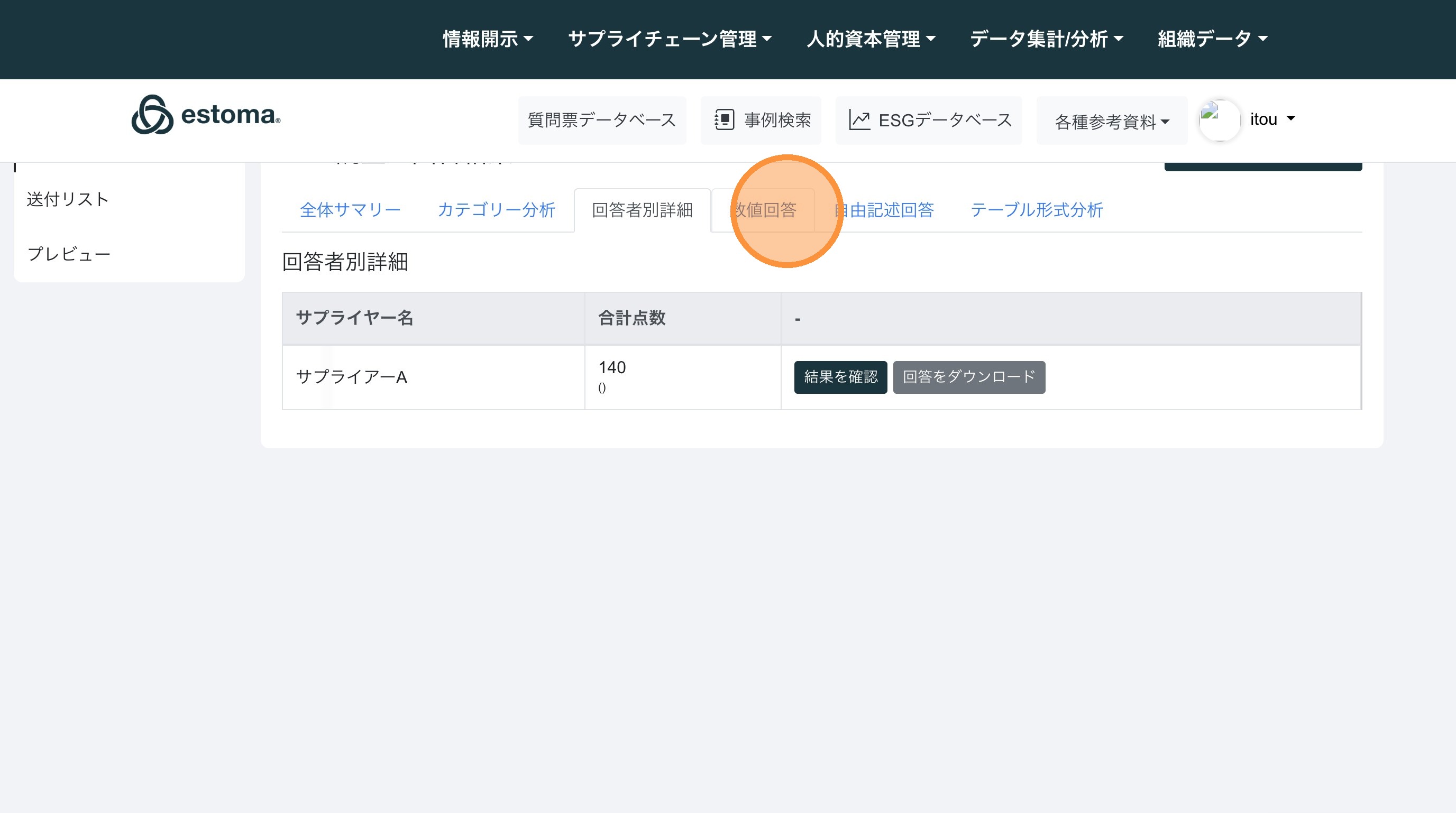Select the 回答者別詳細 tab

tap(642, 210)
